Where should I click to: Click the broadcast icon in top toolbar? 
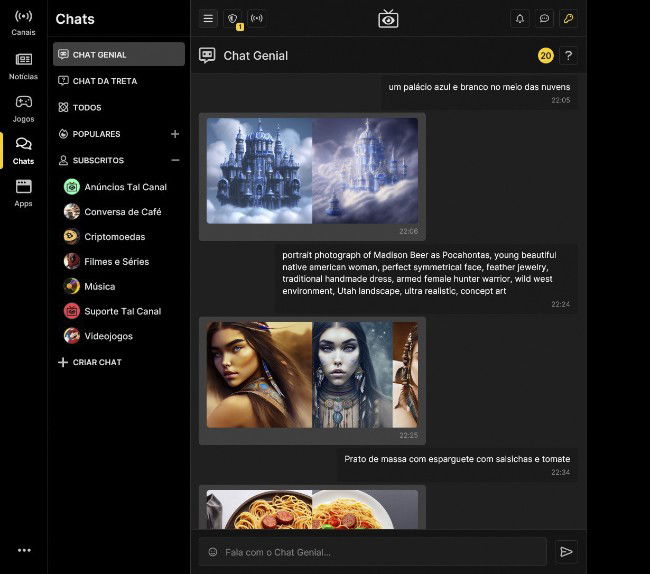tap(257, 18)
